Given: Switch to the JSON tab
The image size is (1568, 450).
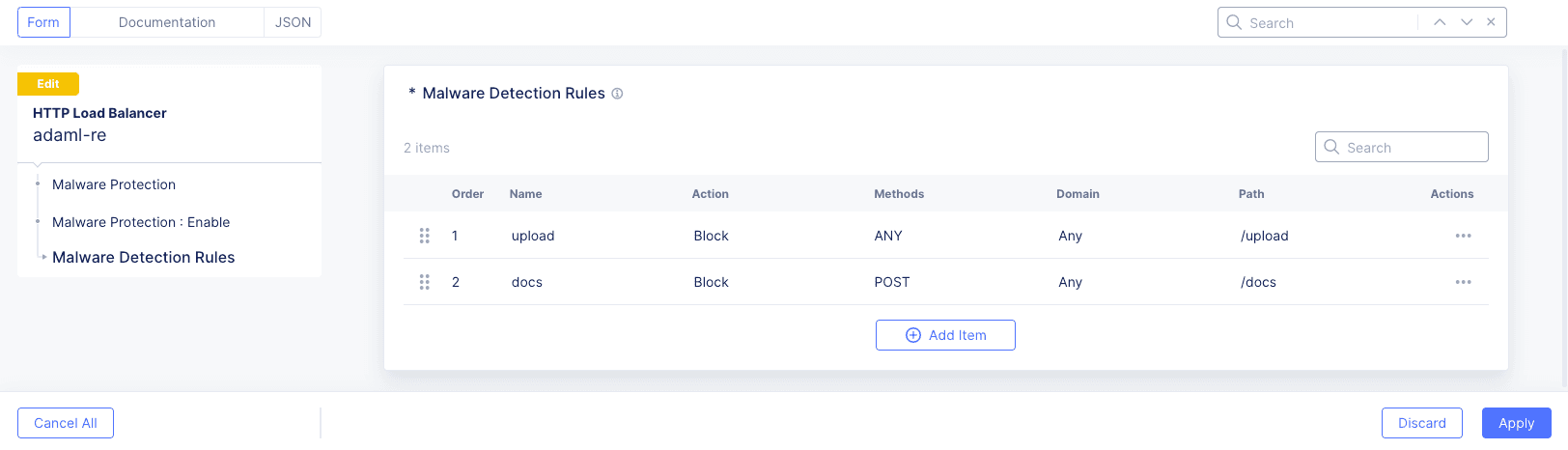Looking at the screenshot, I should click(293, 22).
